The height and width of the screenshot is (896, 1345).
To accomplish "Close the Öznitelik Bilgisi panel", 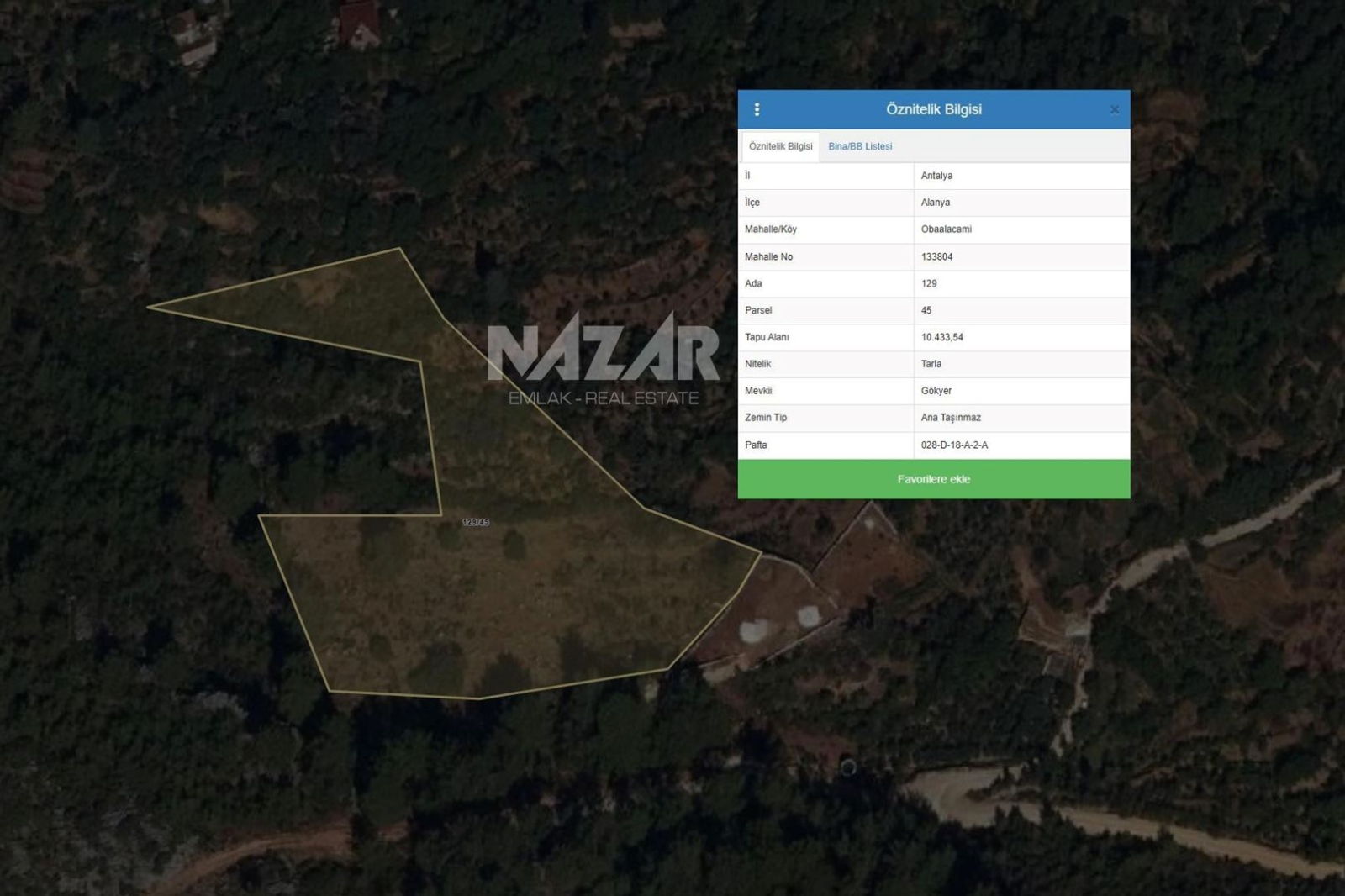I will 1114,109.
